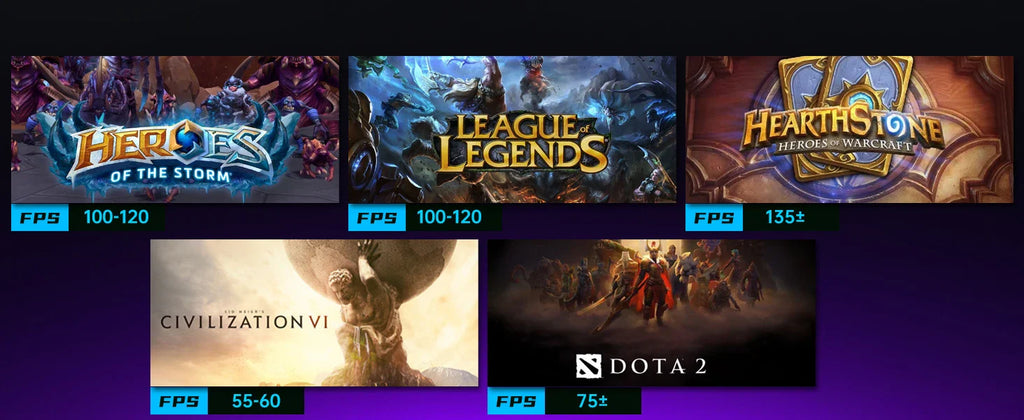Select the 100-120 value under League of Legends
The image size is (1024, 420).
[x=449, y=218]
